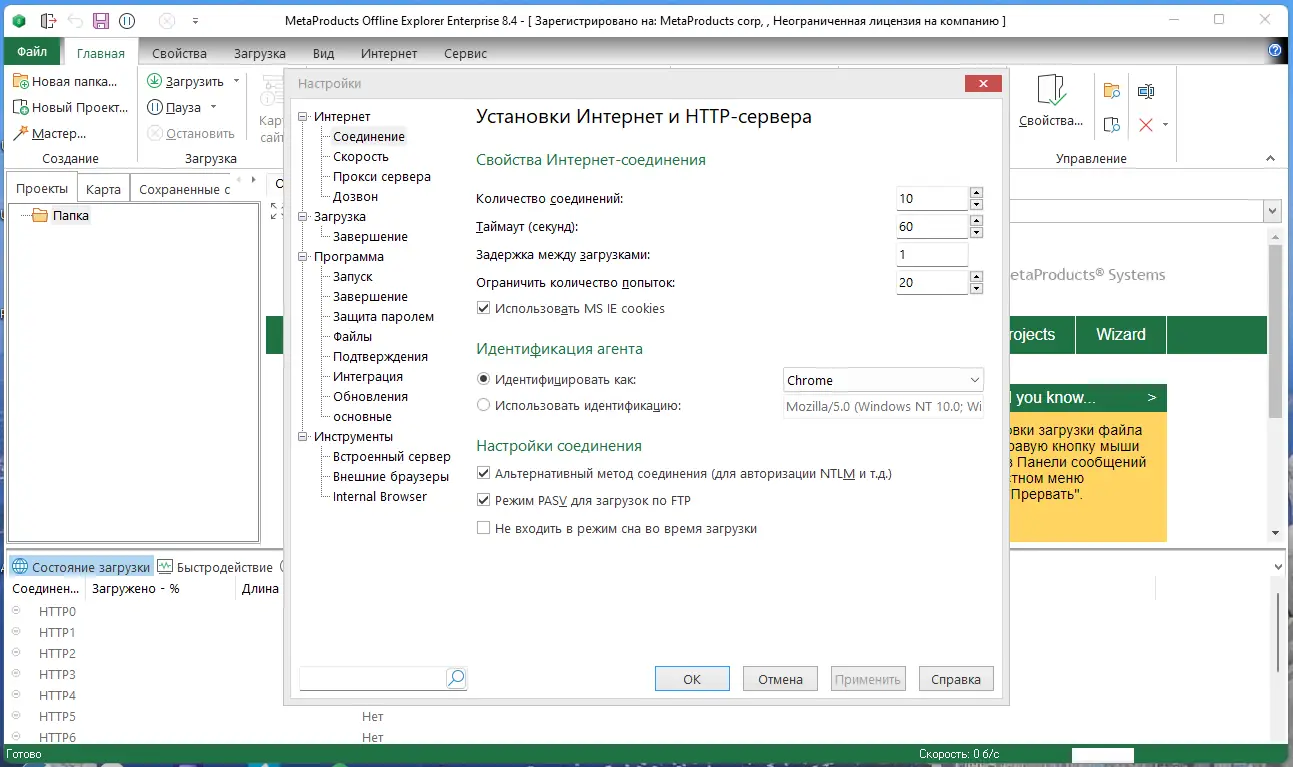The width and height of the screenshot is (1293, 767).
Task: Click the pause icon in the quick access toolbar
Action: click(x=127, y=20)
